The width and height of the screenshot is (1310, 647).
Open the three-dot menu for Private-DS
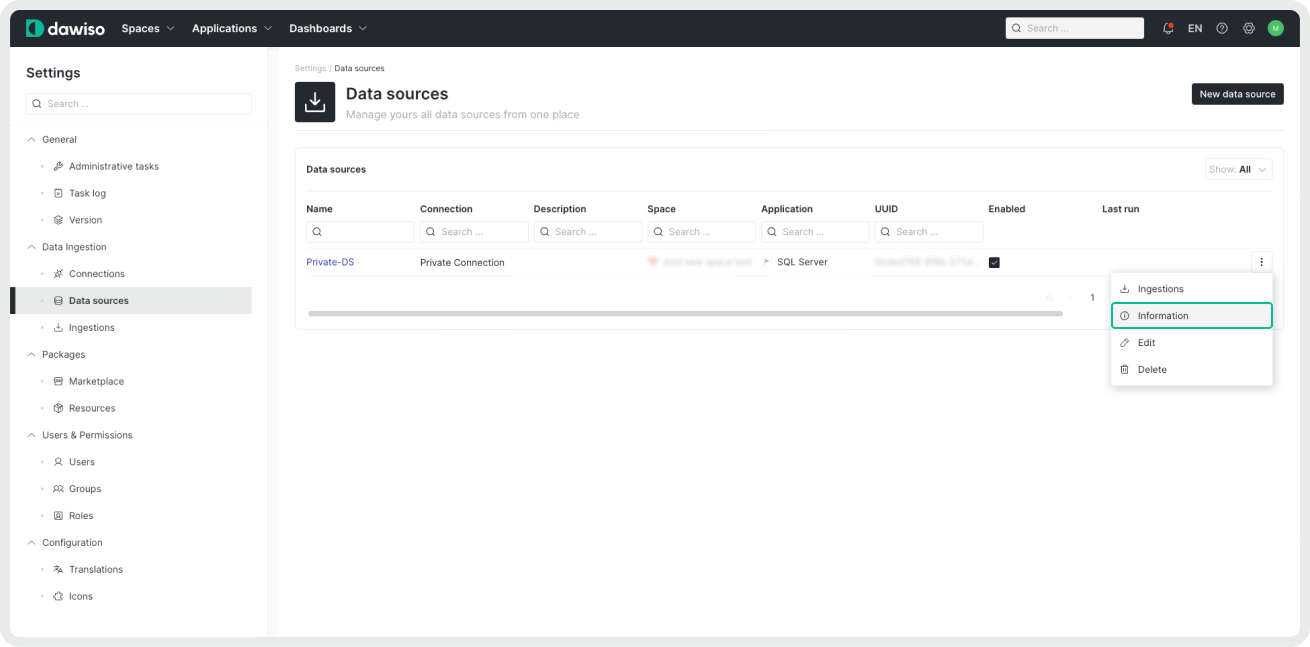(x=1261, y=262)
